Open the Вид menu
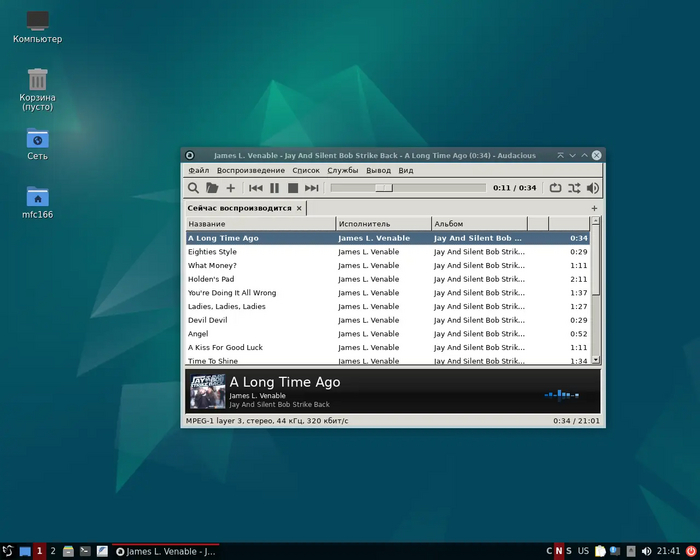This screenshot has width=700, height=560. tap(406, 170)
